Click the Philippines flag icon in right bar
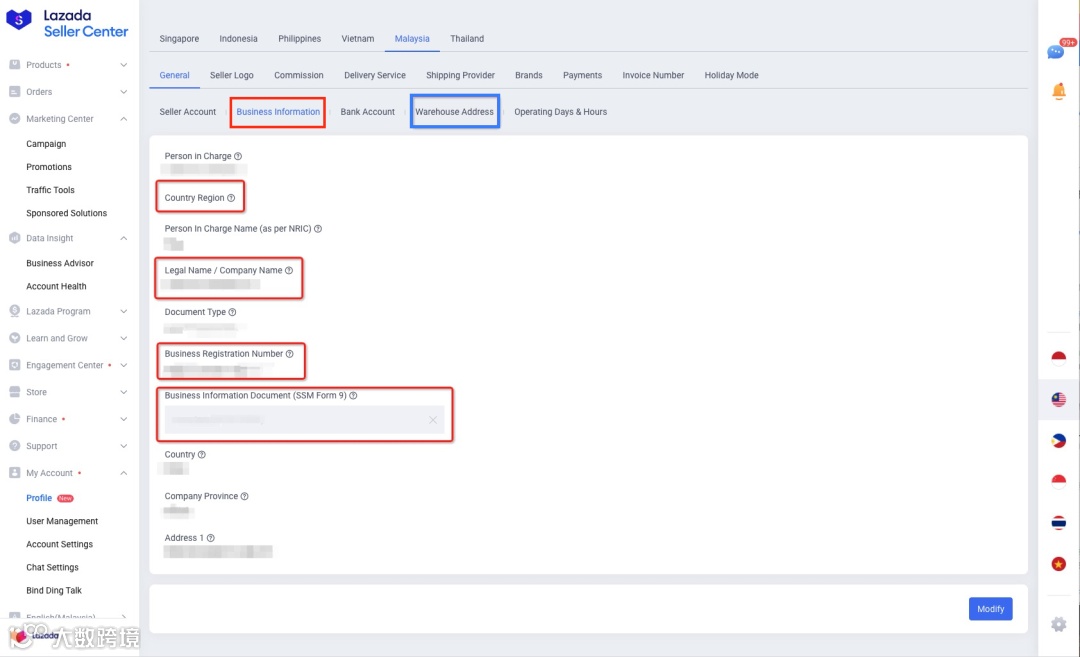The image size is (1080, 657). click(x=1059, y=441)
